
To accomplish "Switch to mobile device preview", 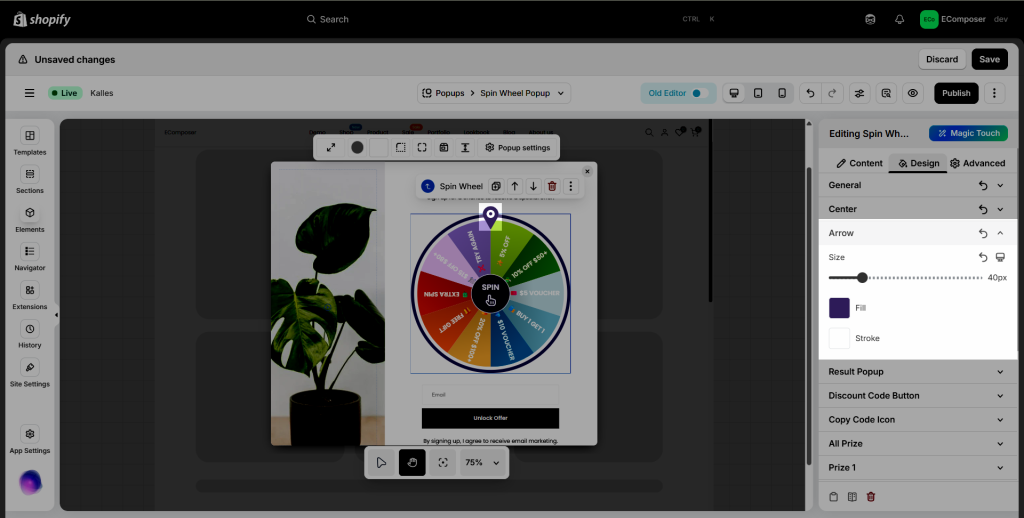I will 782,93.
